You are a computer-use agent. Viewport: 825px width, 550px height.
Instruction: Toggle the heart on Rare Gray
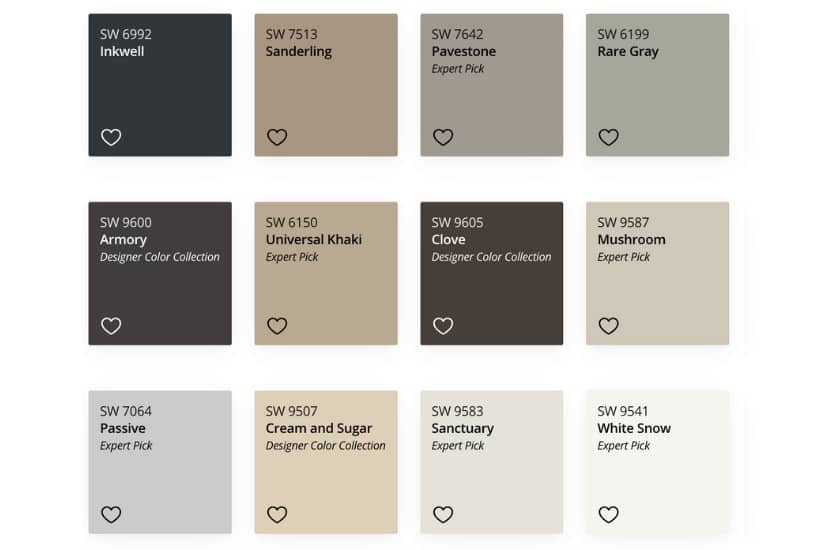pos(608,137)
